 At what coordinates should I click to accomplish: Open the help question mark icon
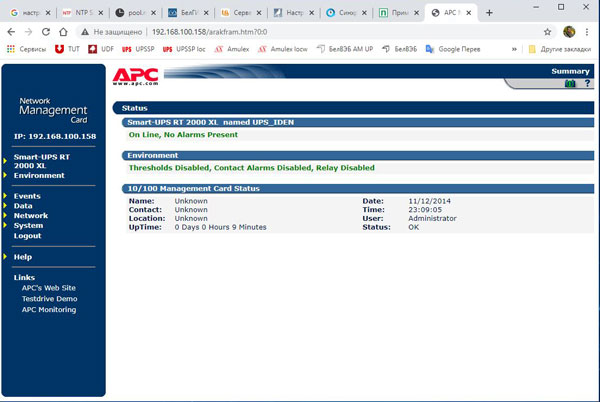pyautogui.click(x=586, y=84)
